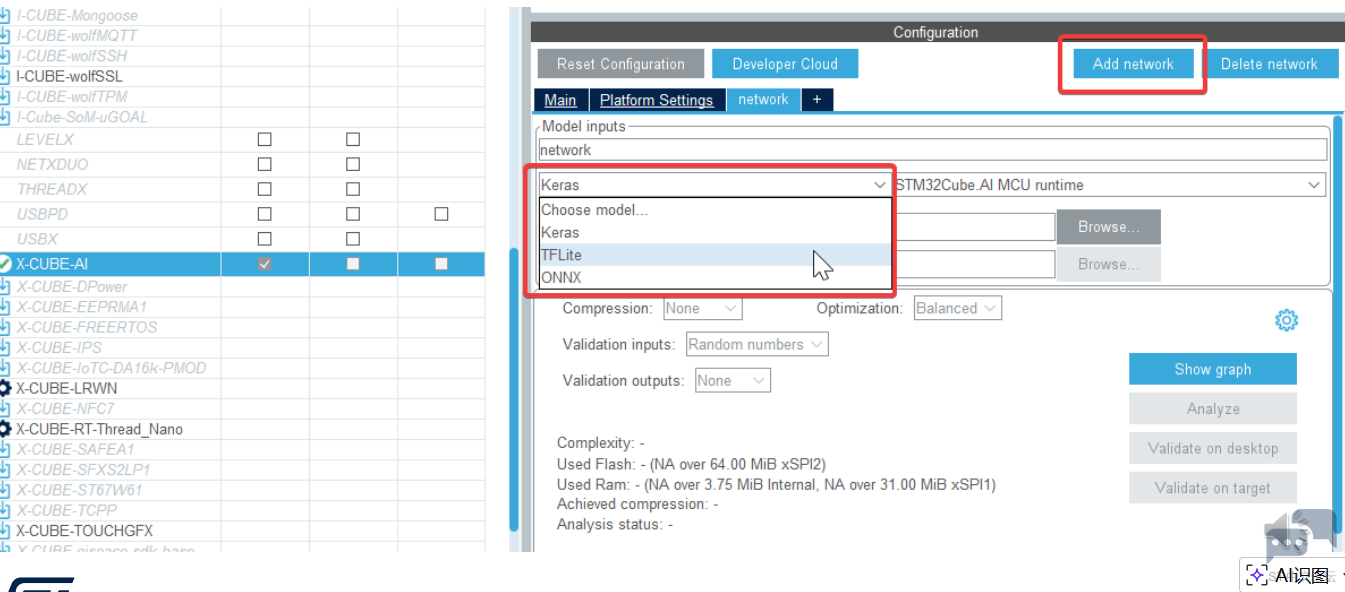Image resolution: width=1345 pixels, height=592 pixels.
Task: Expand the Optimization Balanced dropdown
Action: tap(957, 309)
